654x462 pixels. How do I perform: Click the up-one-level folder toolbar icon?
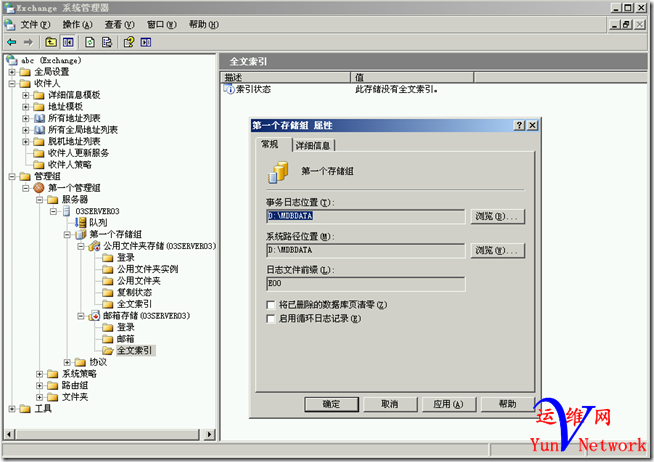click(51, 42)
